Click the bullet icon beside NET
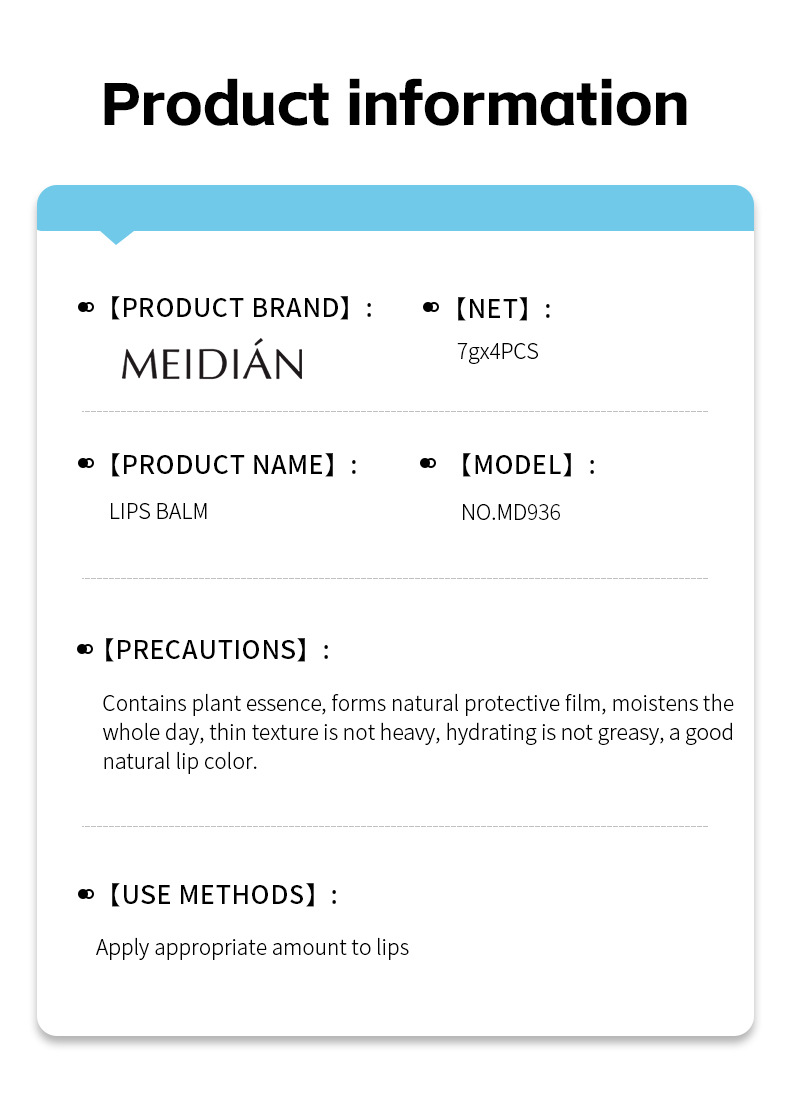This screenshot has width=790, height=1104. (x=431, y=307)
